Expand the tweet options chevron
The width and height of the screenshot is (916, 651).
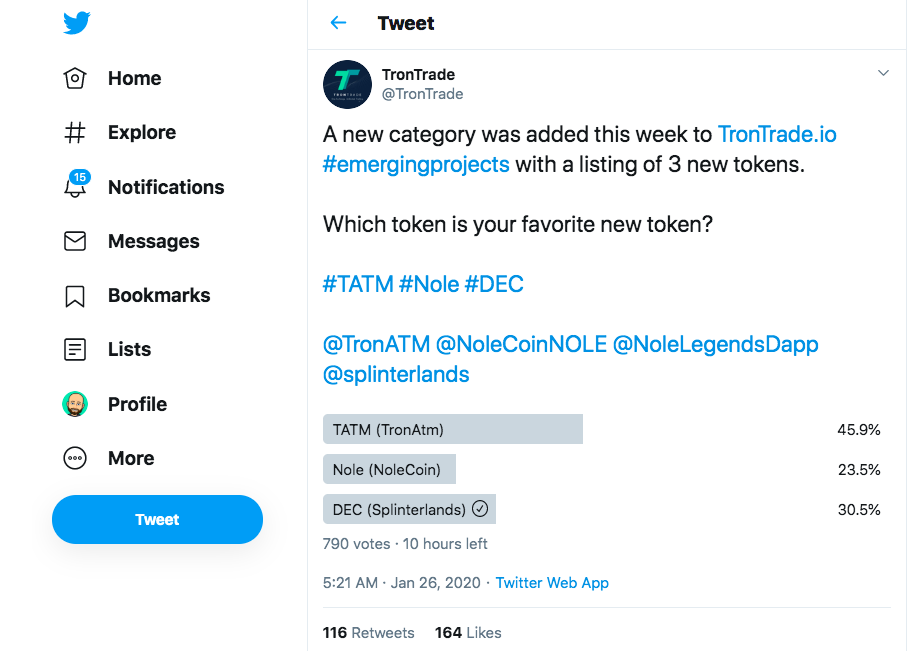pos(883,73)
